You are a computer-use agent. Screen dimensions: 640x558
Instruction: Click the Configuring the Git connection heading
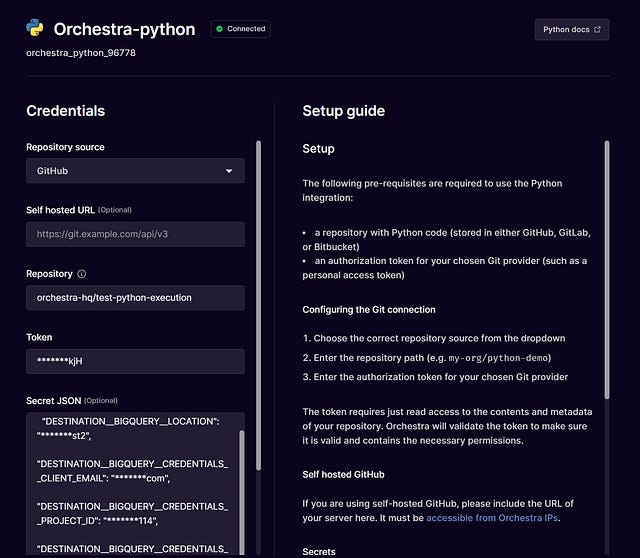click(x=369, y=310)
